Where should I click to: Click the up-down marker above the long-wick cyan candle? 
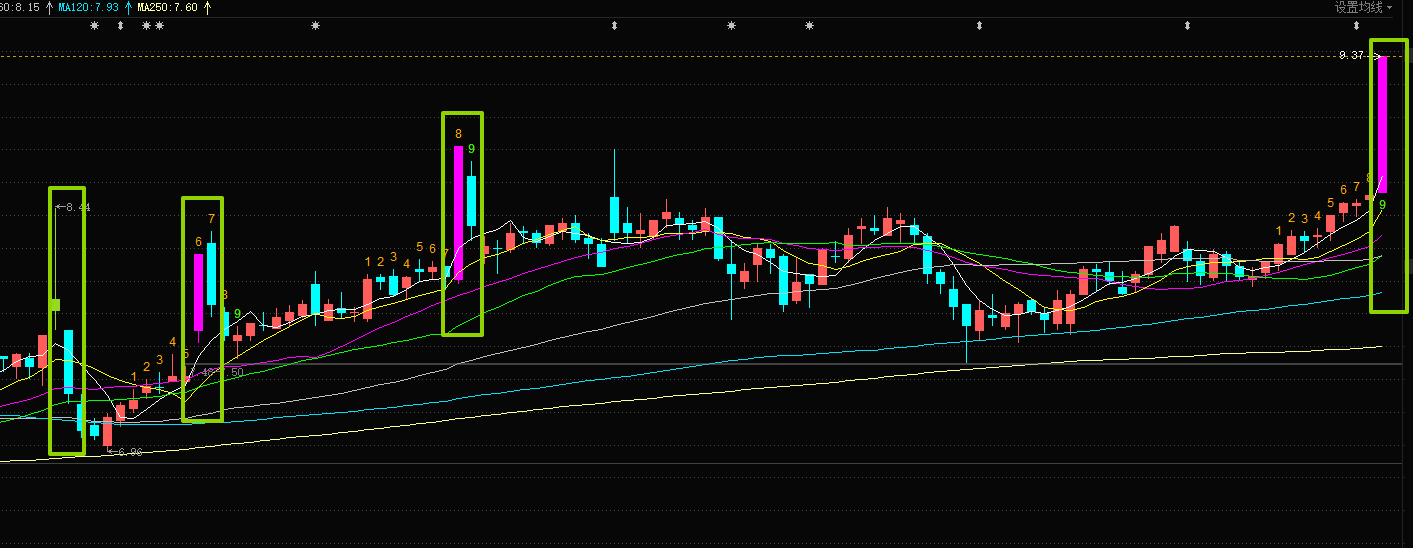tap(615, 25)
